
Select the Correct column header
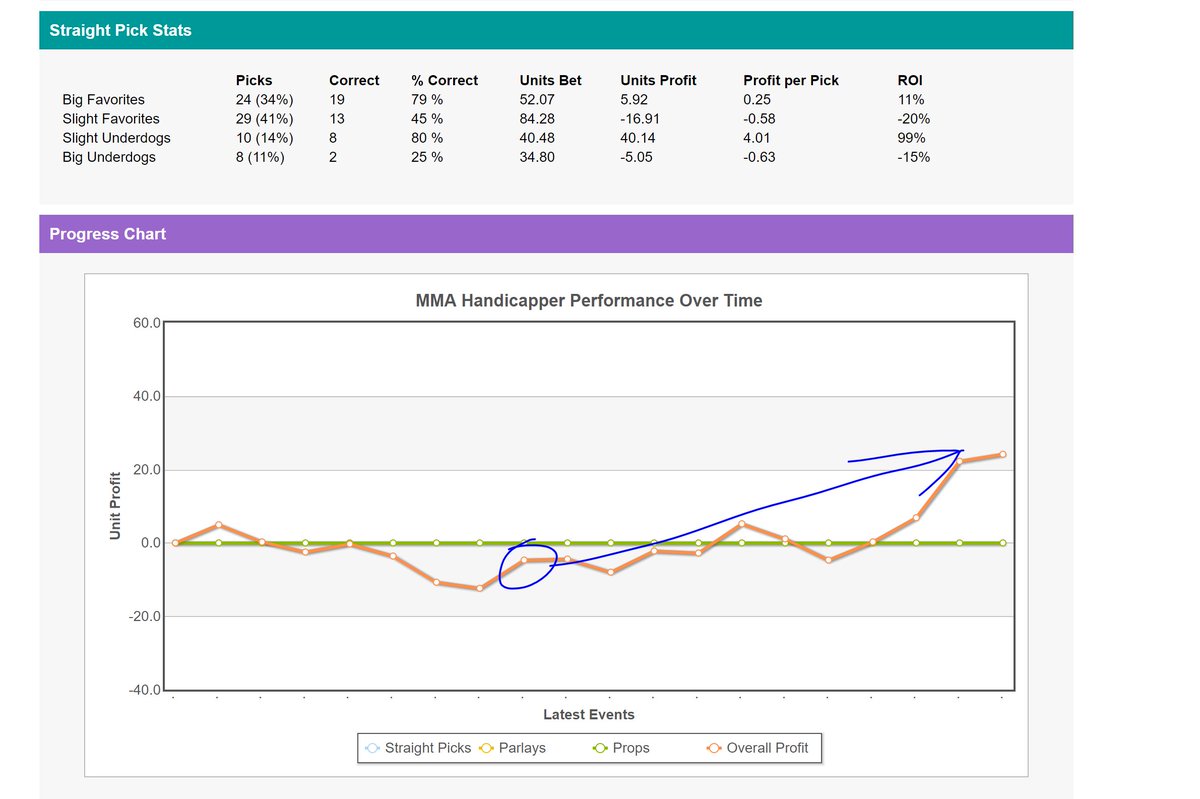[354, 80]
